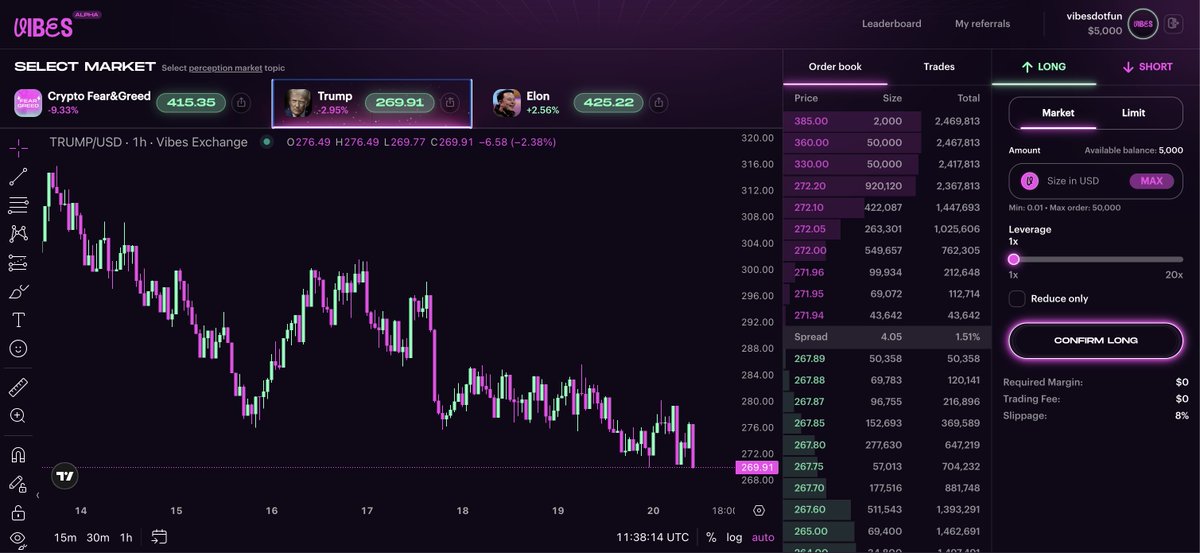Click the Vibes logo
The image size is (1200, 553).
tap(44, 27)
